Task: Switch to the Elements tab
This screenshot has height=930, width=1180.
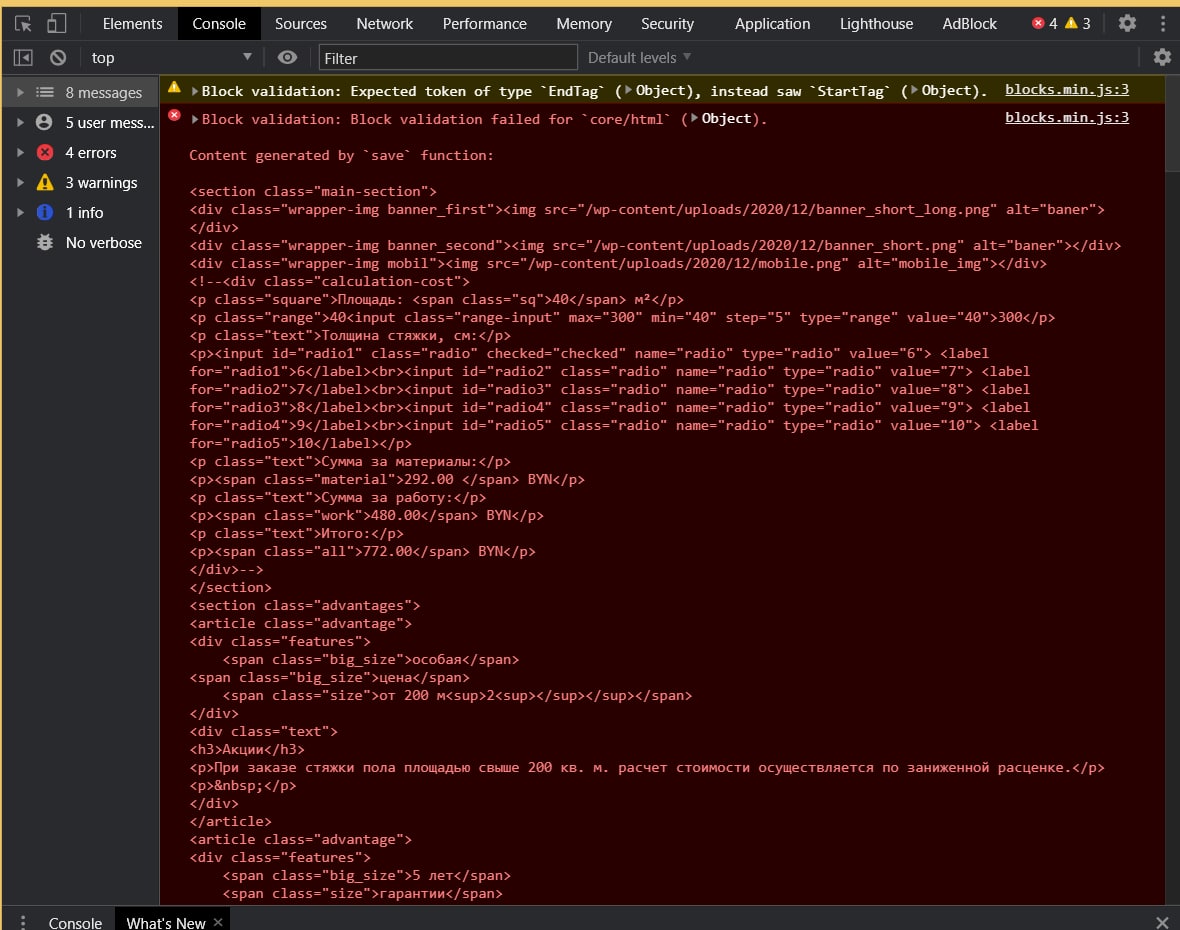Action: coord(132,24)
